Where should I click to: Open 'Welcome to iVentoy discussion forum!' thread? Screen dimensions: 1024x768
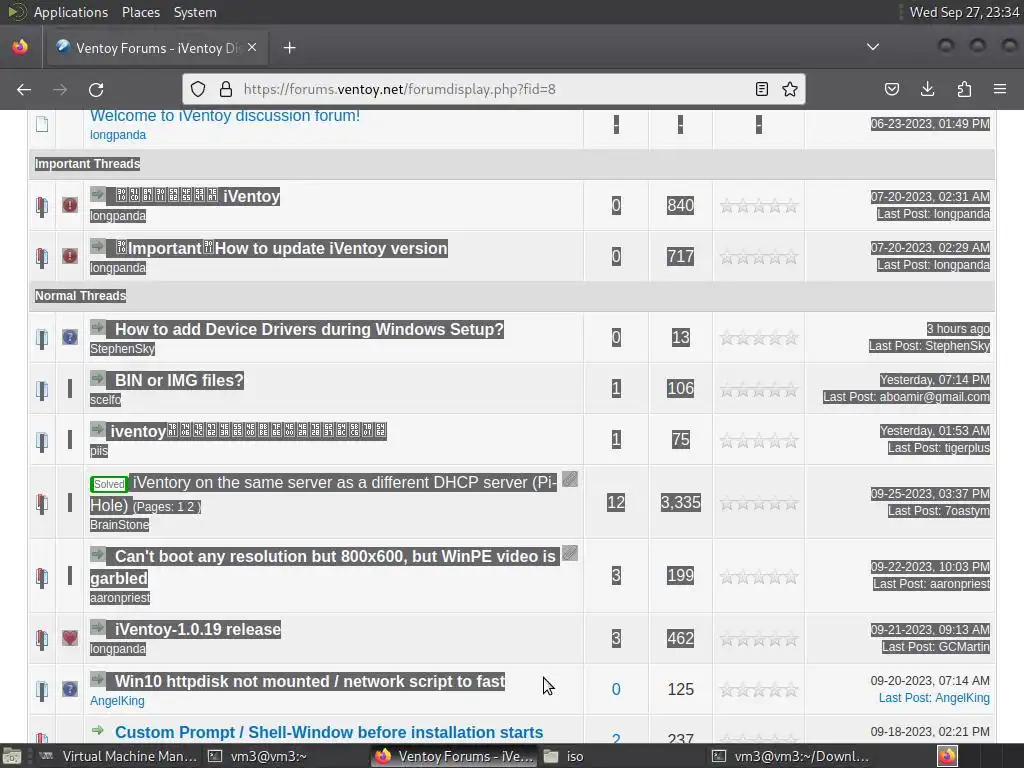pyautogui.click(x=225, y=116)
